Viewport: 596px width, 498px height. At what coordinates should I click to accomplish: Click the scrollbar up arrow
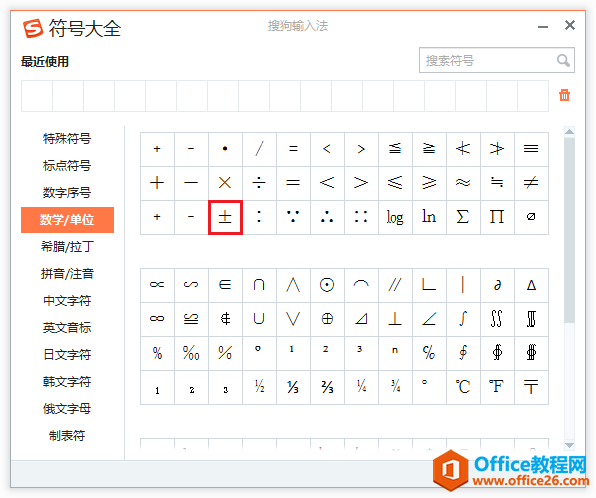point(569,132)
